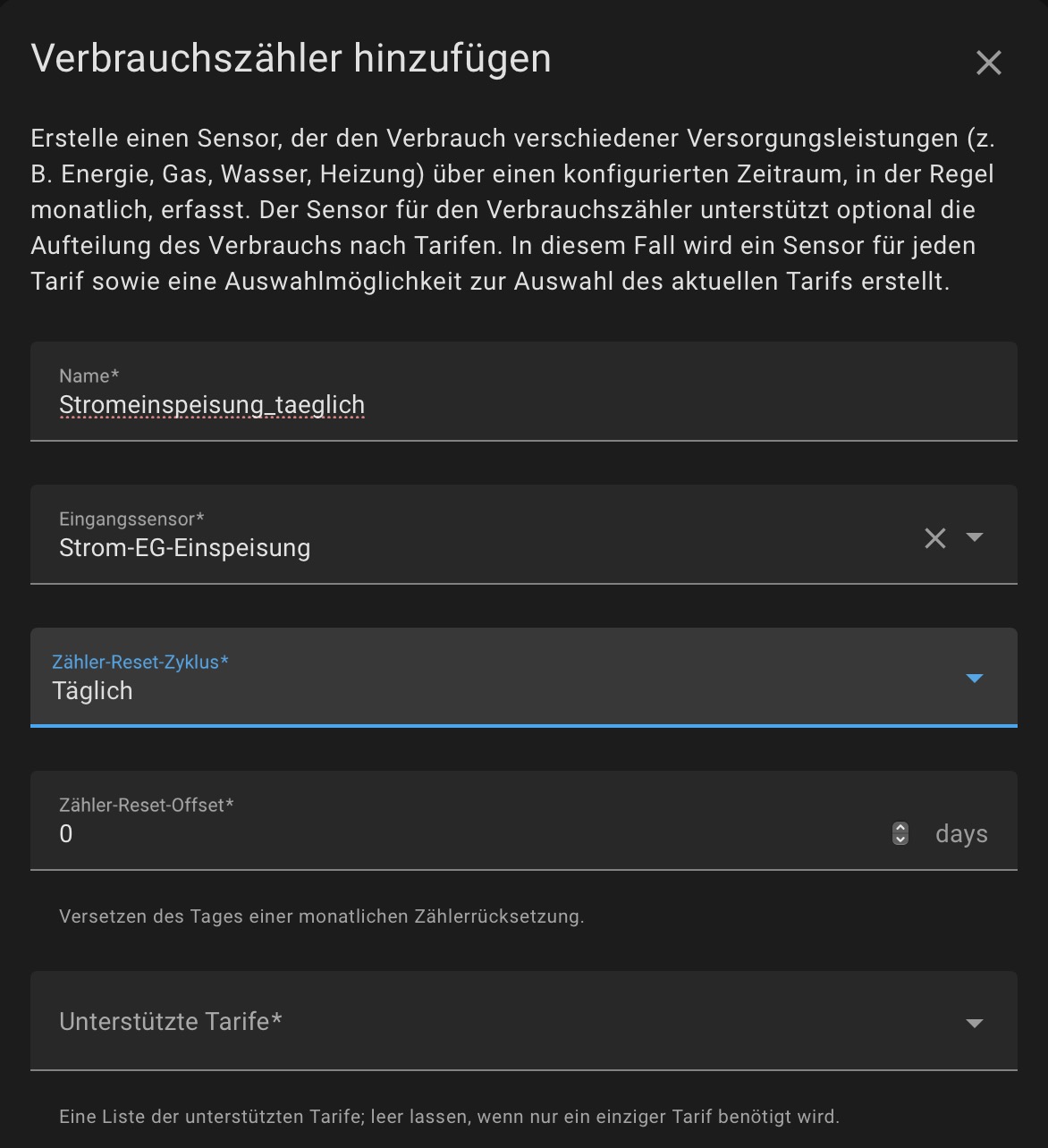Click the Unterstützte Tarife placeholder text
Screen dimensions: 1048x1148
click(x=171, y=1021)
